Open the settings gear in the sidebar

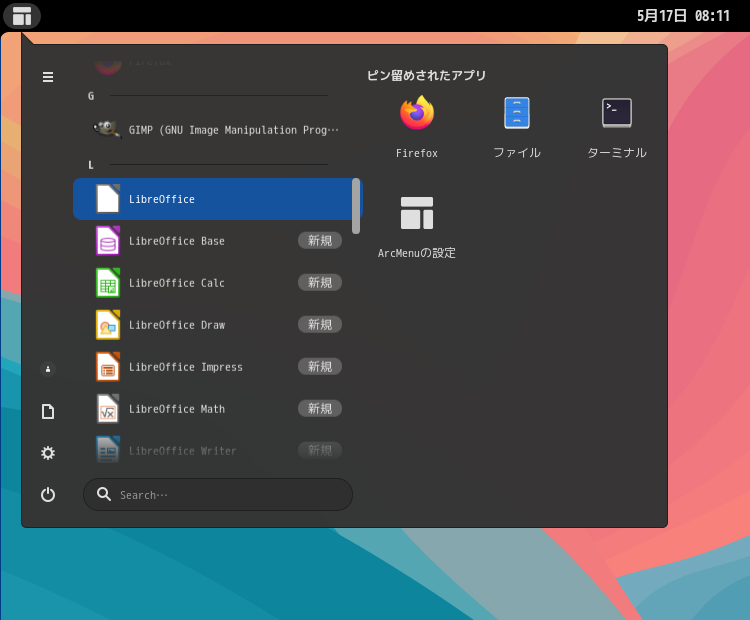48,453
